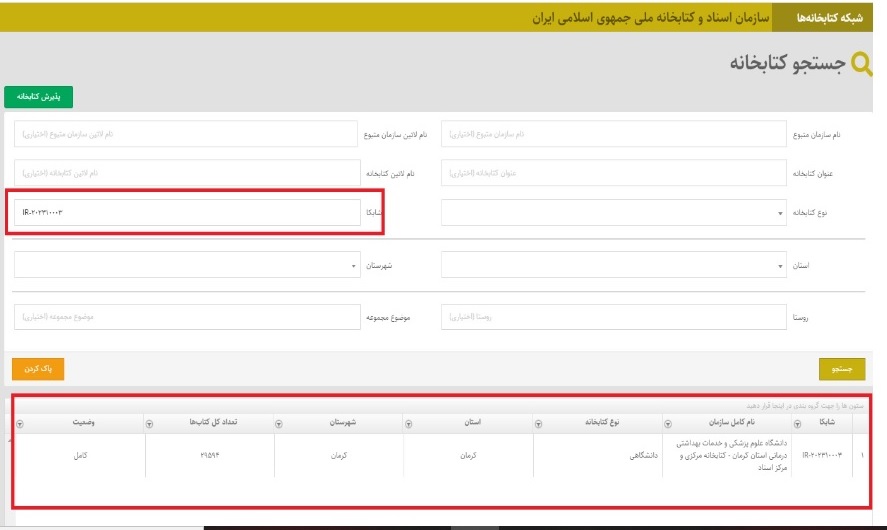Focus the شابکا input field
The height and width of the screenshot is (530, 887).
pos(186,212)
